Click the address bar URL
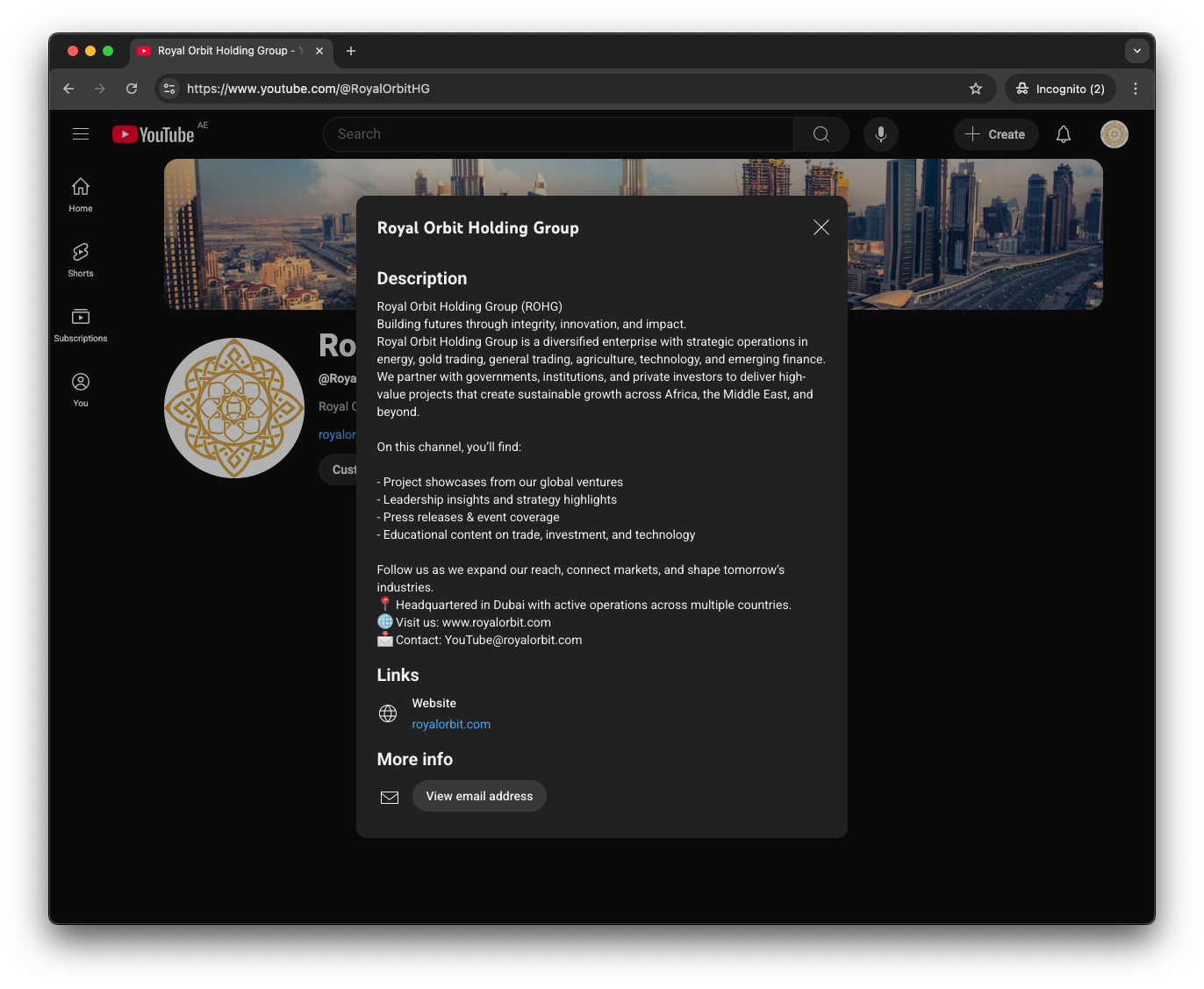Viewport: 1204px width, 989px height. coord(308,89)
